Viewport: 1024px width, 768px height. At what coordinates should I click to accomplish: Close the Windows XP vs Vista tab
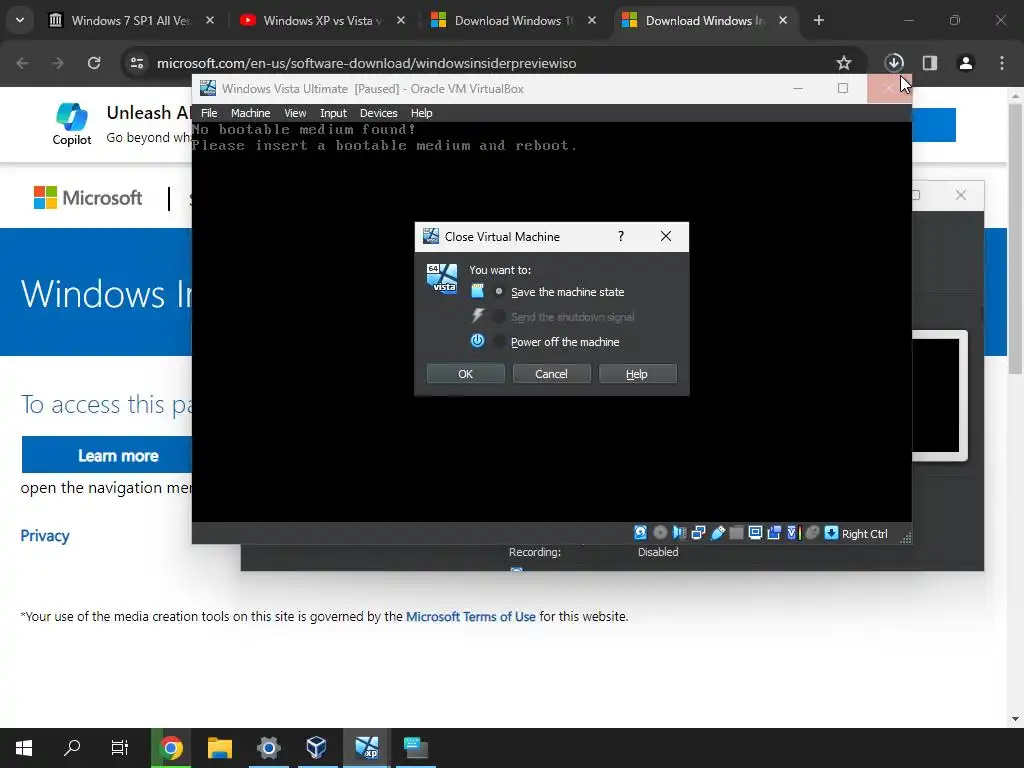[x=401, y=20]
